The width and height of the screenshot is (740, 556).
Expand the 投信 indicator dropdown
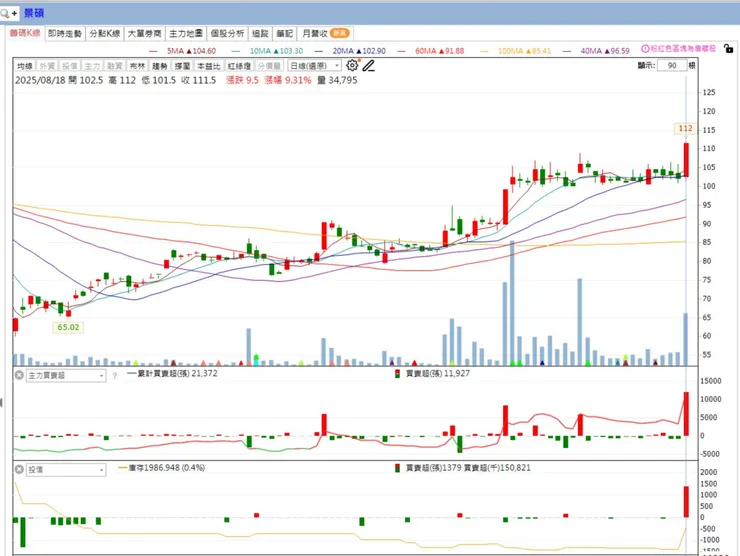click(x=66, y=470)
